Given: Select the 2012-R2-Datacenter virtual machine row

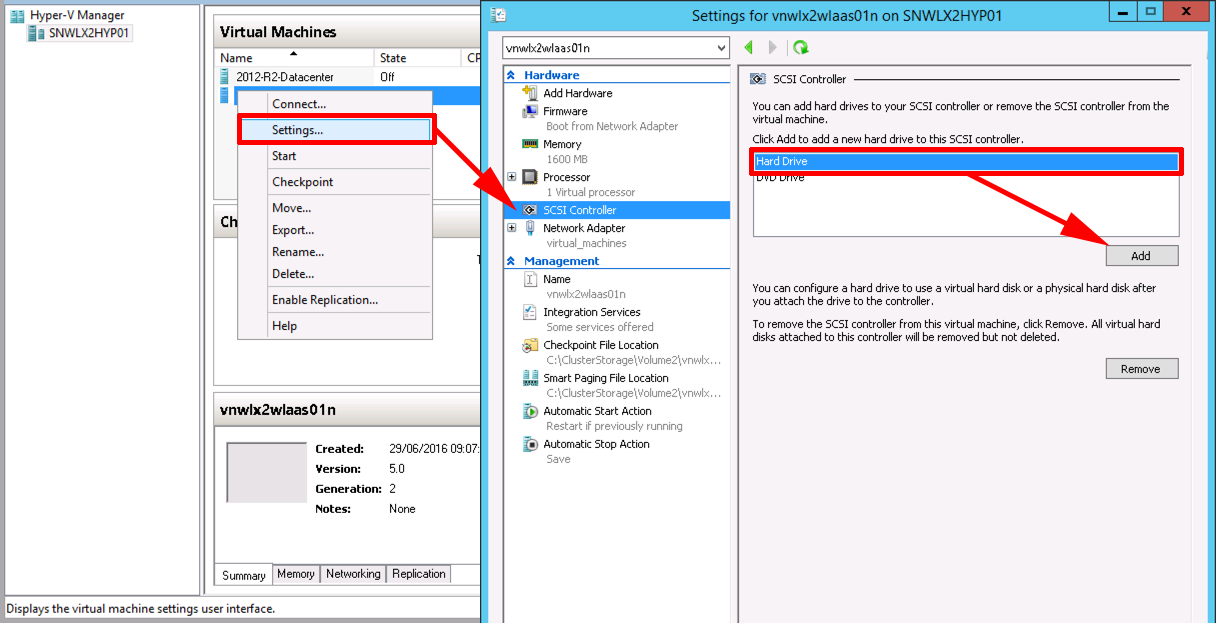Looking at the screenshot, I should pos(347,77).
